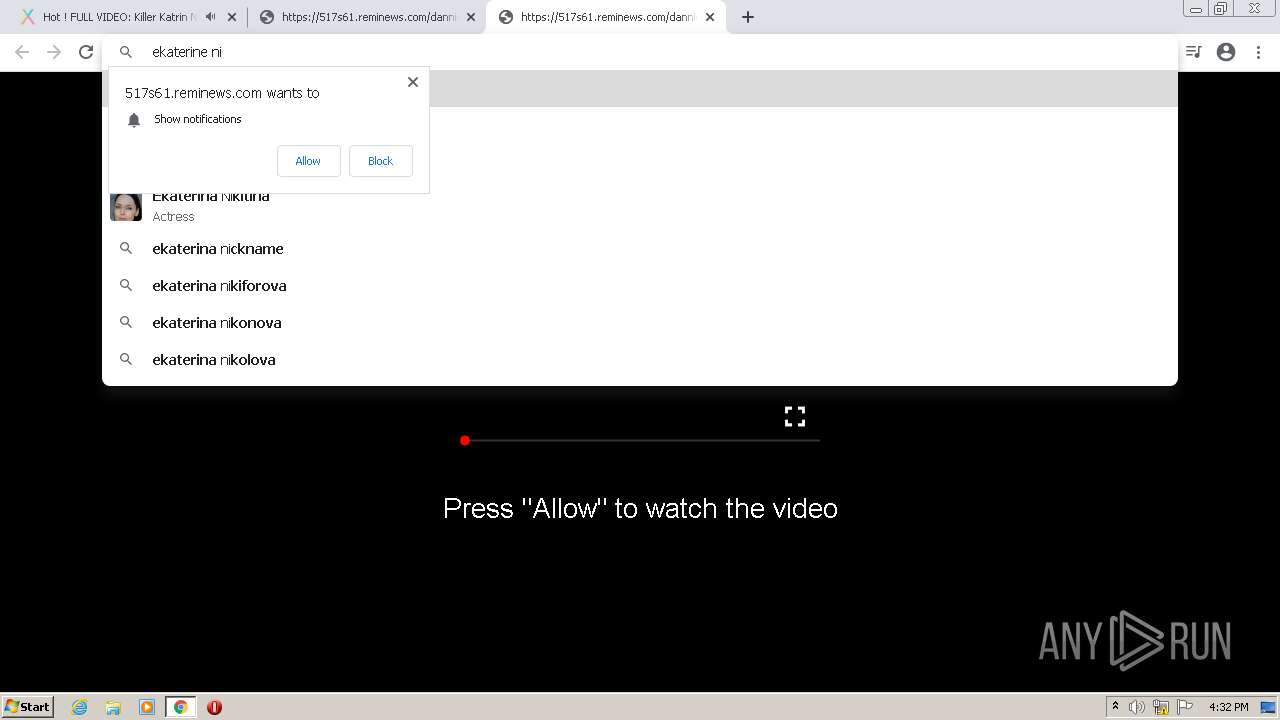Block notifications from 517s61.reminews.com

(x=380, y=161)
